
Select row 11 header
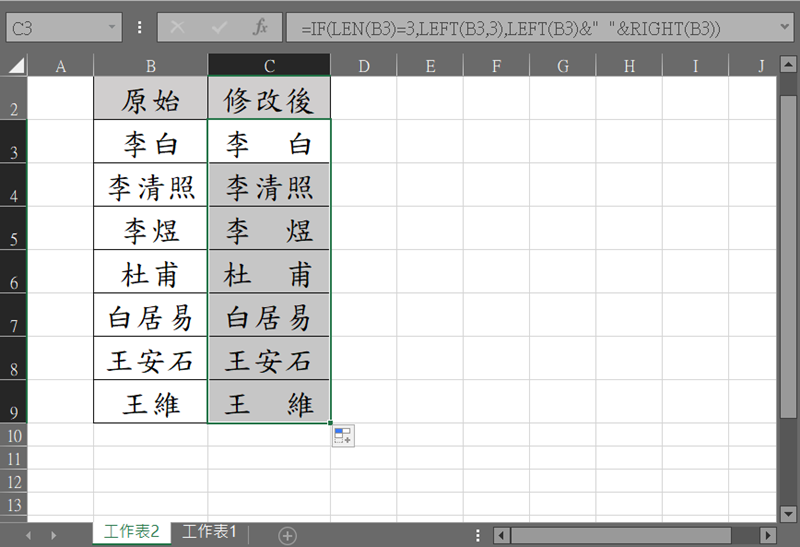14,458
